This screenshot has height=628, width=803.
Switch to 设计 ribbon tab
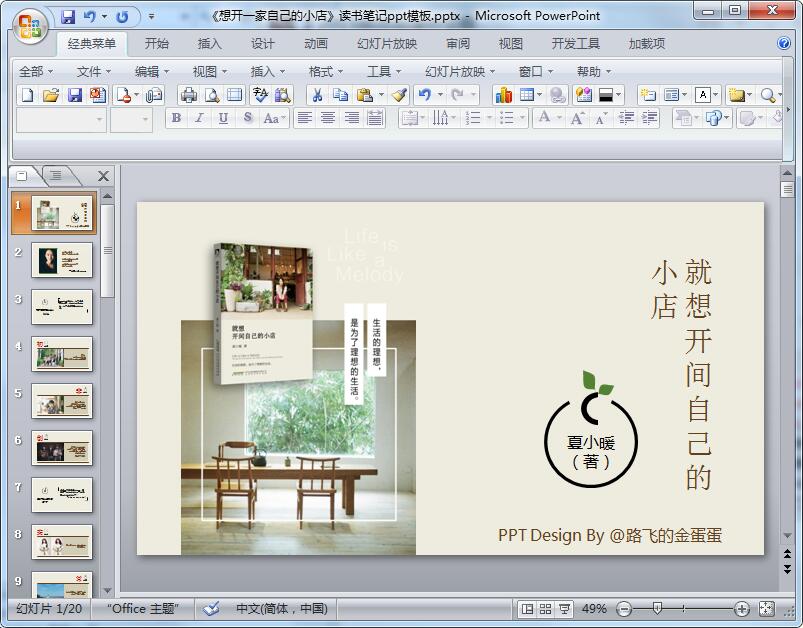(x=262, y=44)
